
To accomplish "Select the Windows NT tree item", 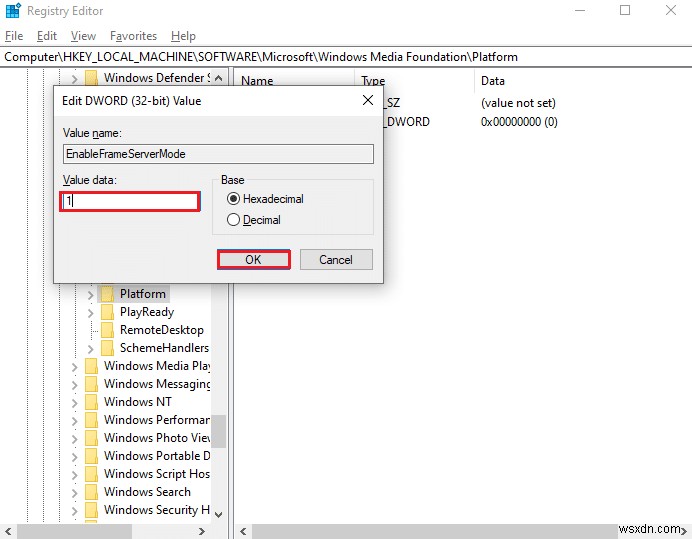I will point(138,402).
